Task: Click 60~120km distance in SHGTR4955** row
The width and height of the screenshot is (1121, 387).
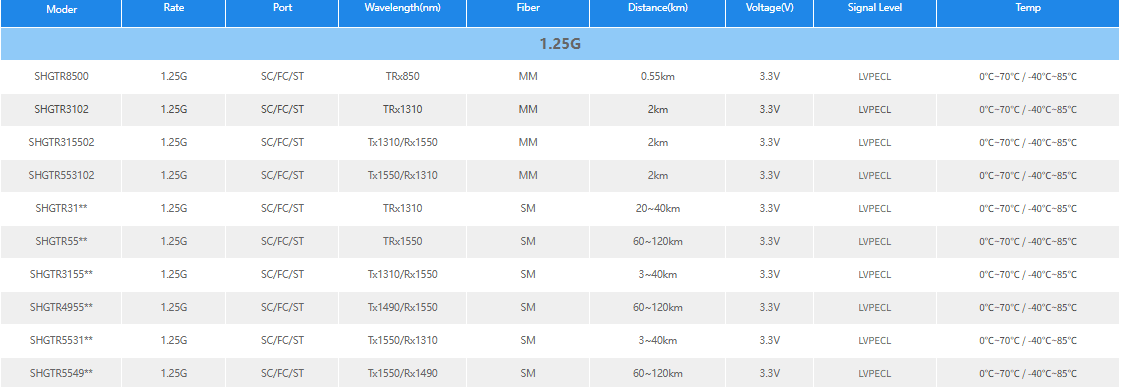Action: tap(658, 307)
